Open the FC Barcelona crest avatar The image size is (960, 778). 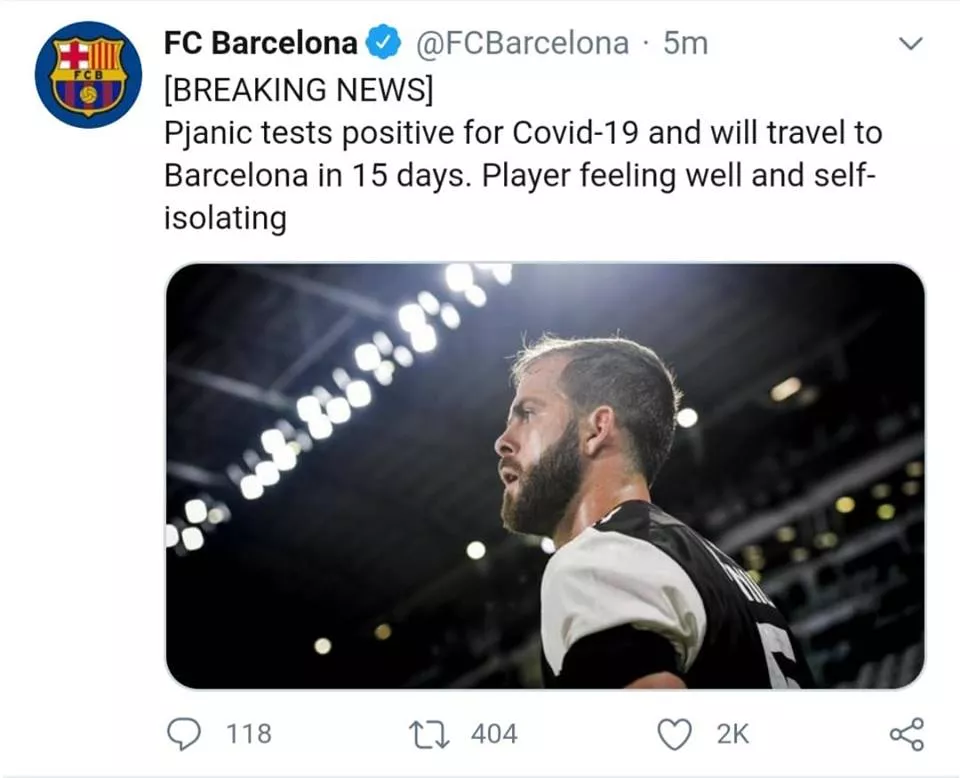pos(88,74)
